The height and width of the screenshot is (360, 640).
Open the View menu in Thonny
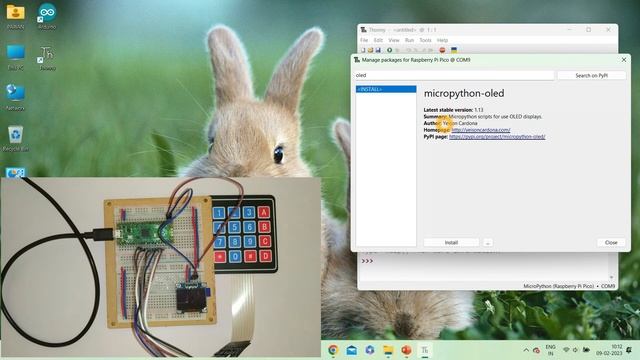point(393,40)
